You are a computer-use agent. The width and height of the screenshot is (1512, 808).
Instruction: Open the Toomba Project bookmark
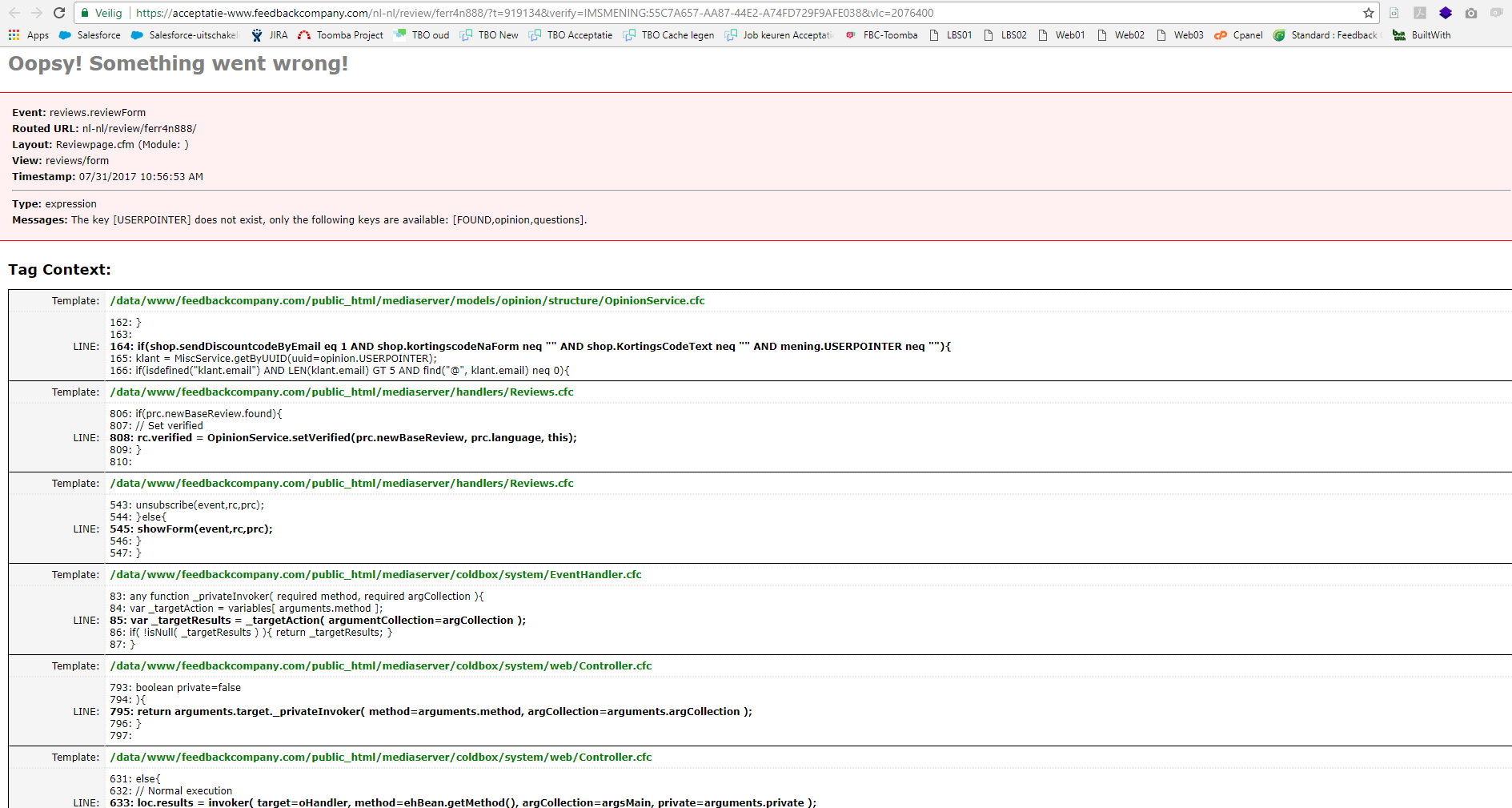[x=341, y=35]
